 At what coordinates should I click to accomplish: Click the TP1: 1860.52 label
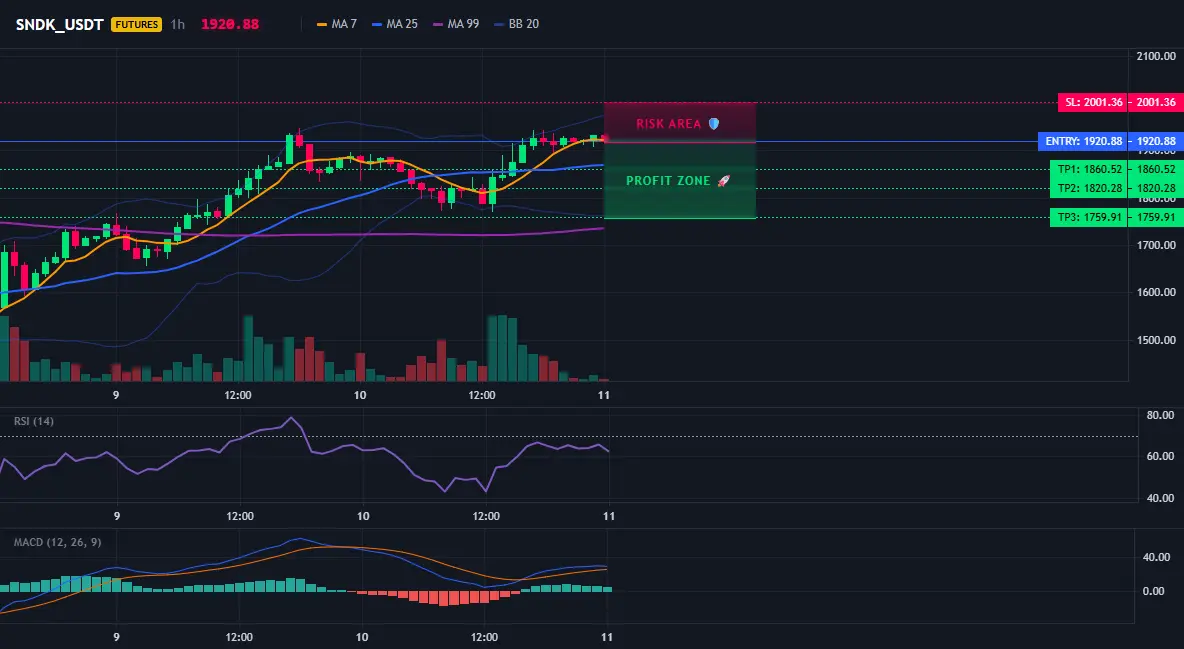coord(1089,169)
